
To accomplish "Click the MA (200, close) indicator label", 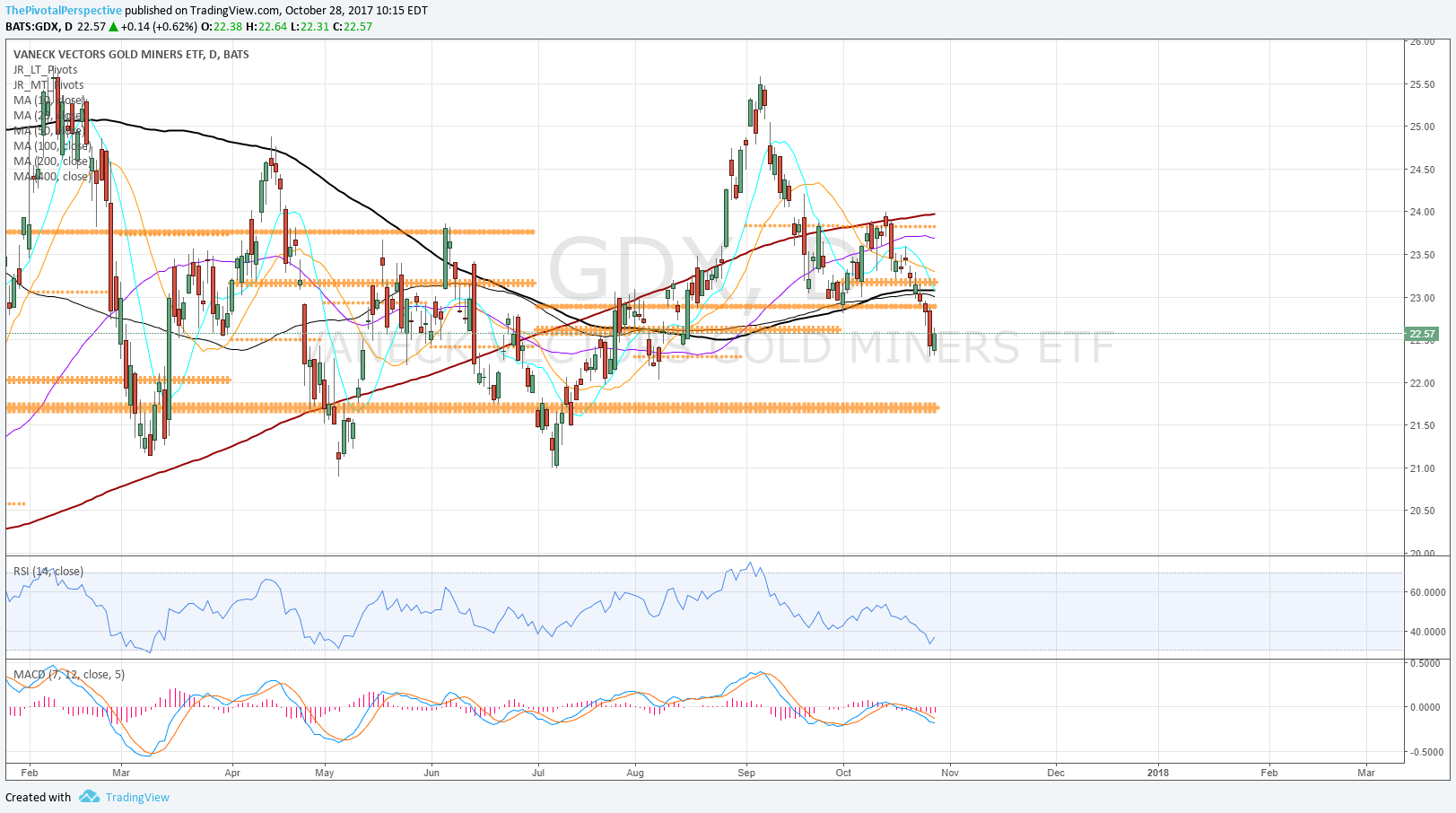I will [51, 161].
